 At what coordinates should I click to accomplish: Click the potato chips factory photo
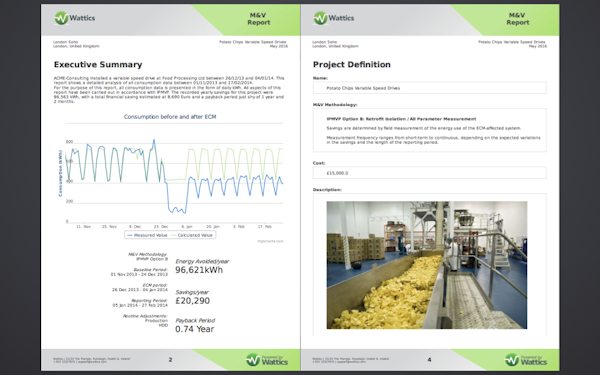[427, 265]
